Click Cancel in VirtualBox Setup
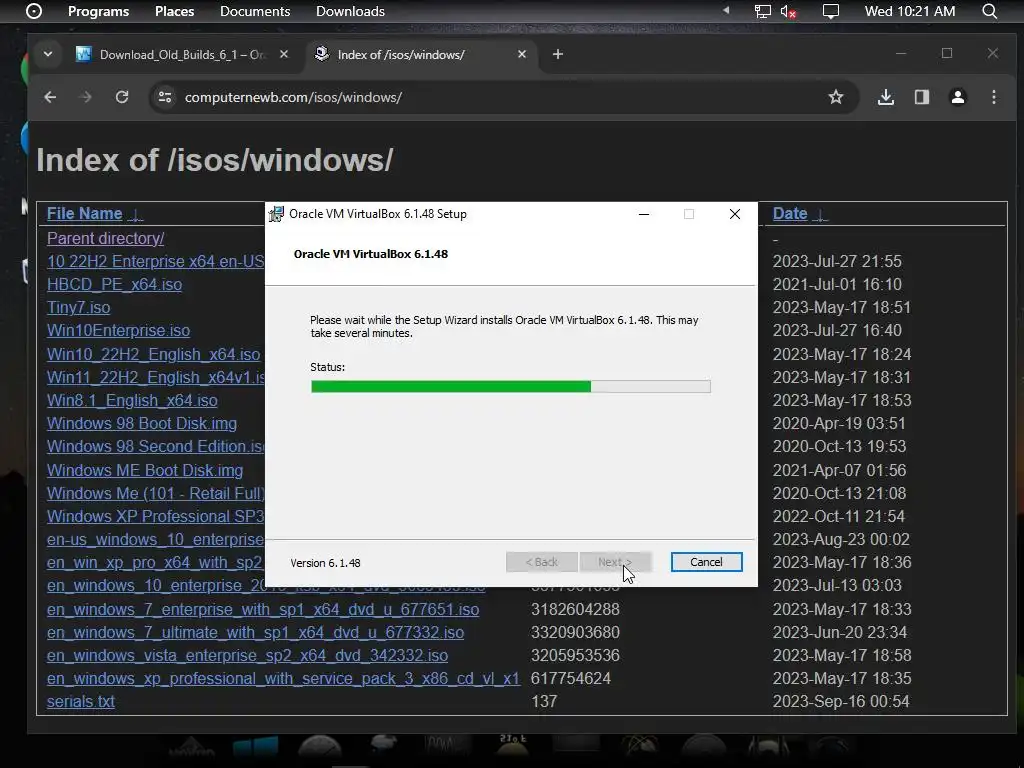Image resolution: width=1024 pixels, height=768 pixels. [706, 562]
